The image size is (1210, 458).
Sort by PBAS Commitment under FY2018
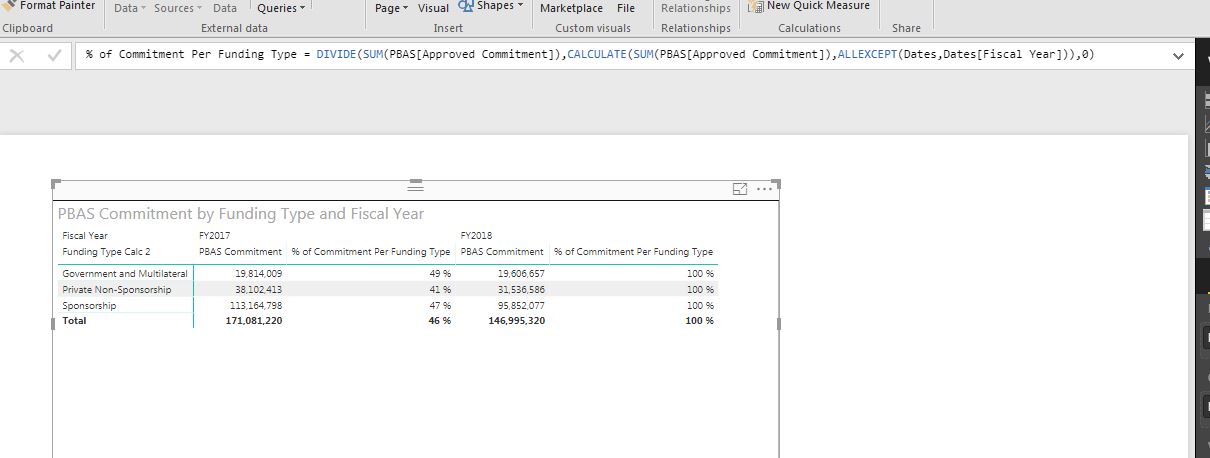pyautogui.click(x=502, y=252)
